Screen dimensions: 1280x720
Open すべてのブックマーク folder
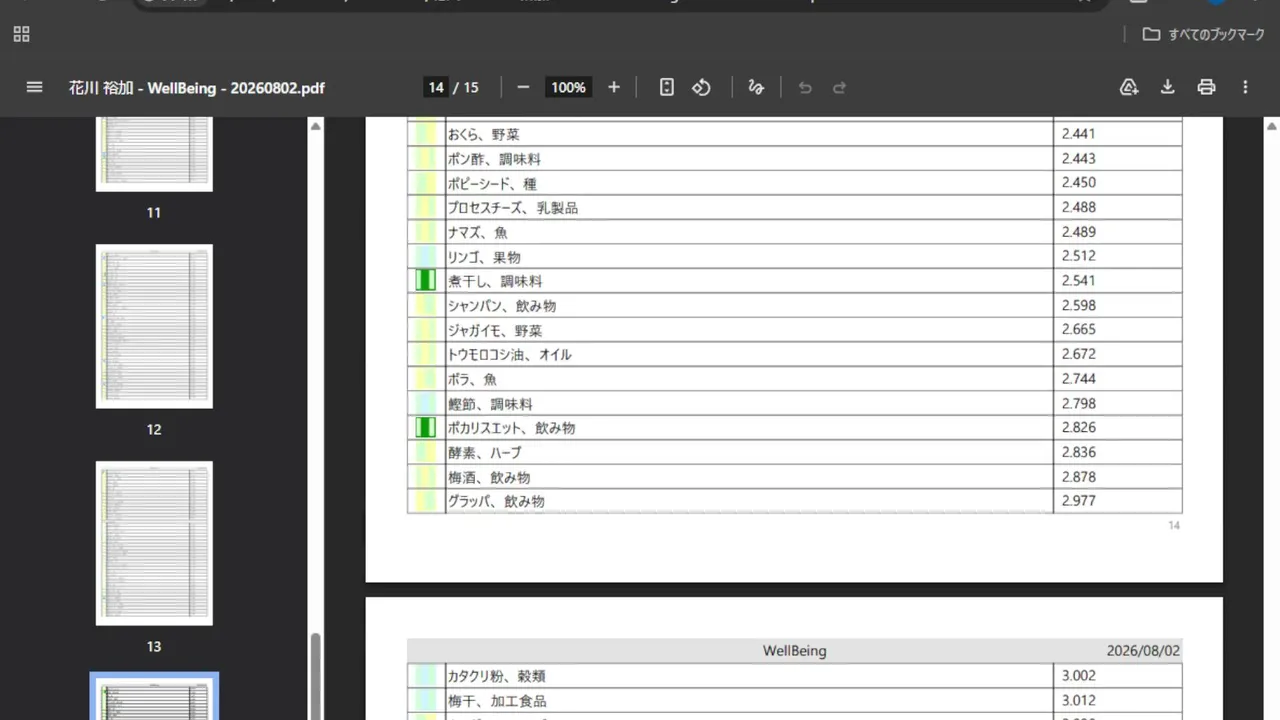pos(1204,34)
